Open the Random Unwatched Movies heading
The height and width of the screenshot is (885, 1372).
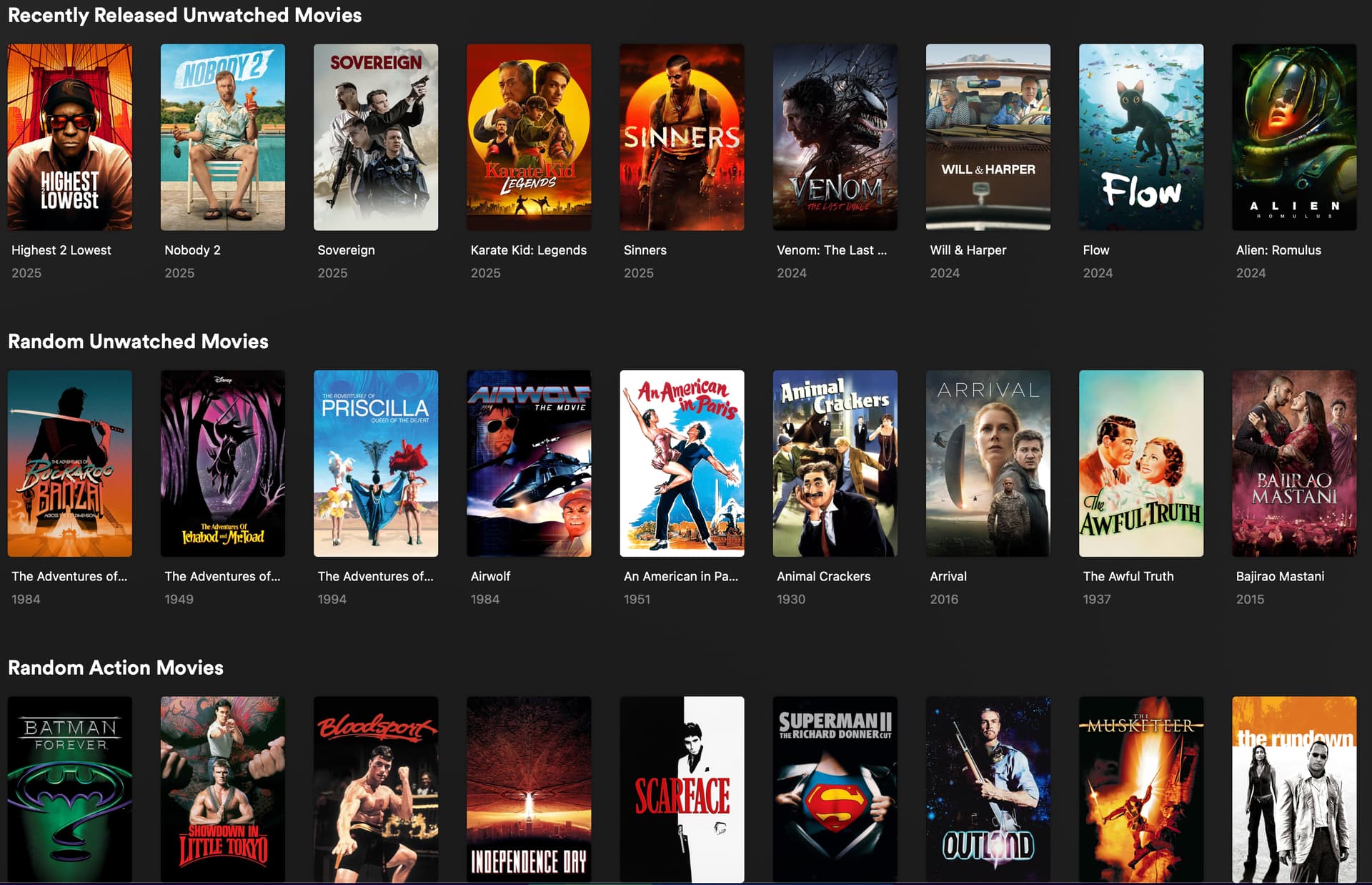tap(138, 342)
